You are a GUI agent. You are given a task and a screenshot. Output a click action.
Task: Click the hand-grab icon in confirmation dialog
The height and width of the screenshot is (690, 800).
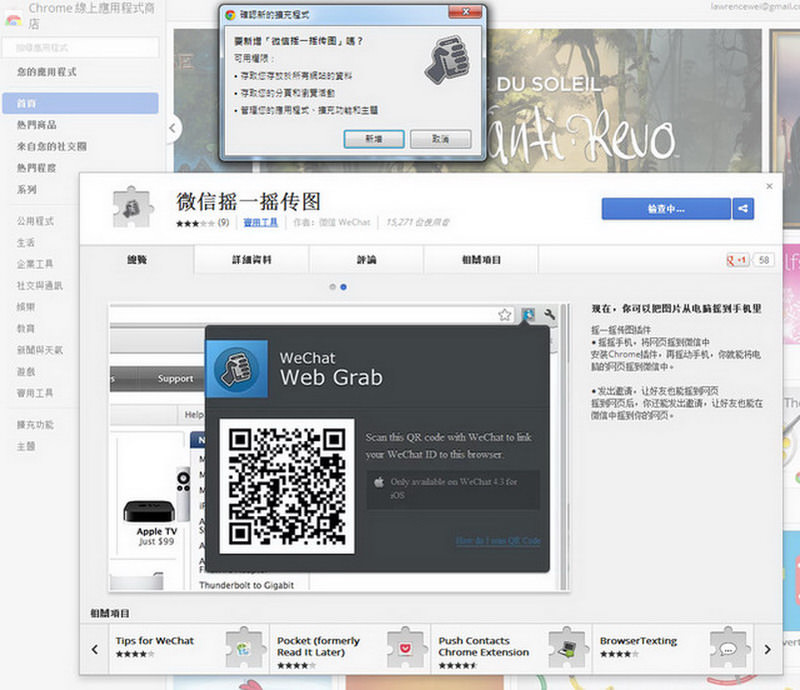point(446,60)
